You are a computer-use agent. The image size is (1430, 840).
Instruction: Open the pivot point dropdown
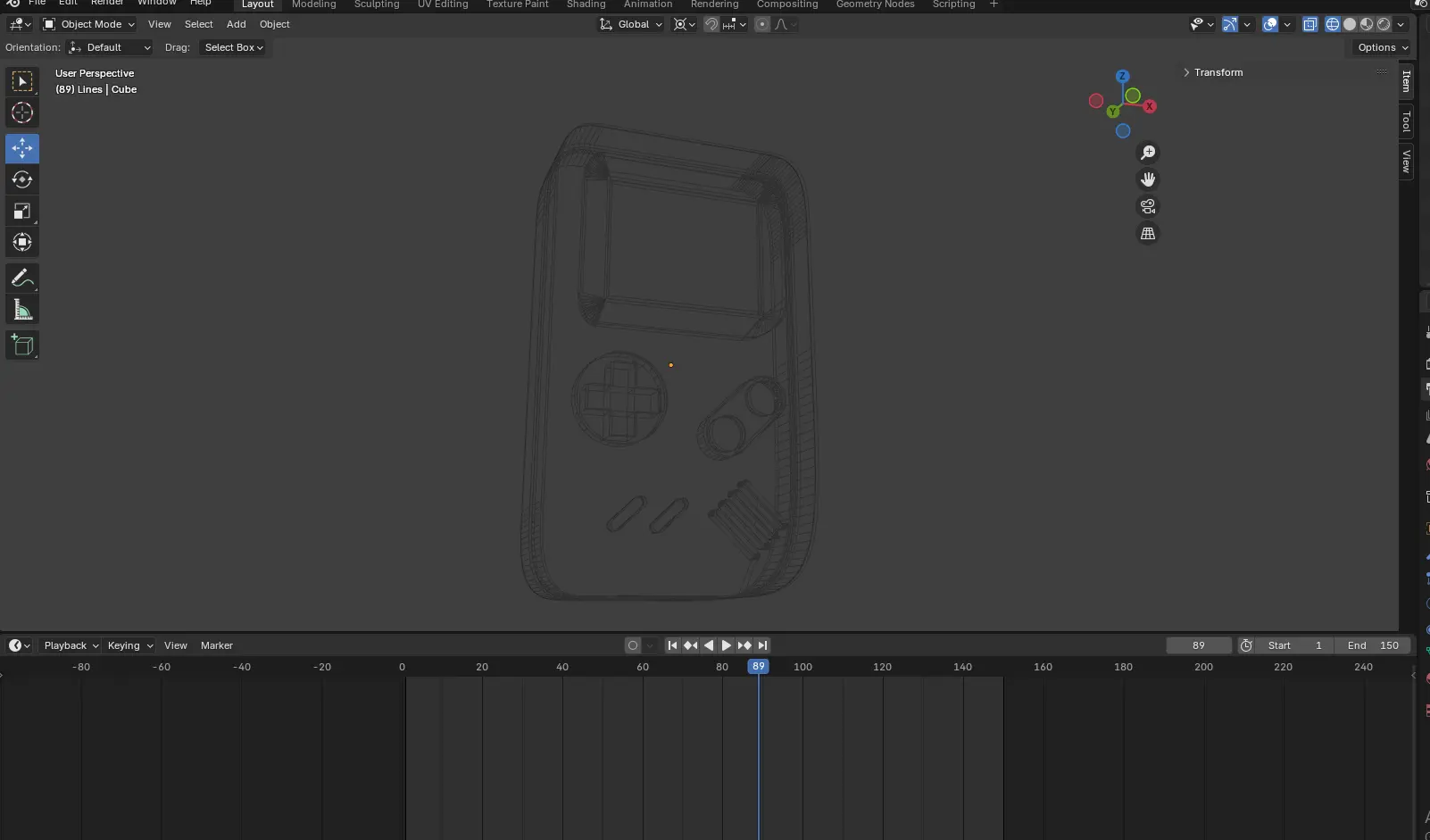(685, 24)
